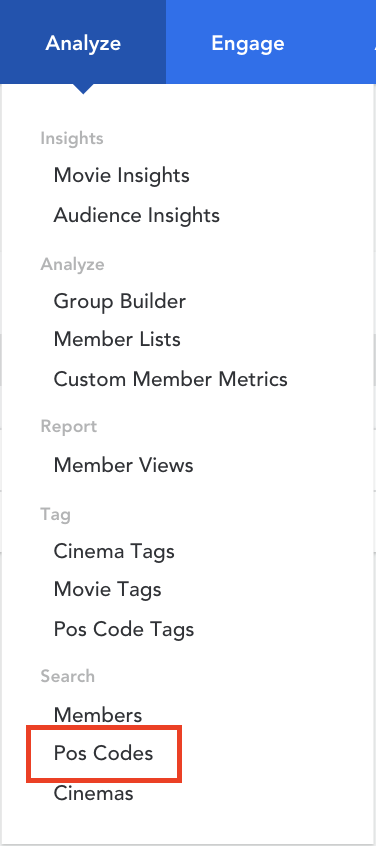Select Cinemas under Search

(93, 794)
